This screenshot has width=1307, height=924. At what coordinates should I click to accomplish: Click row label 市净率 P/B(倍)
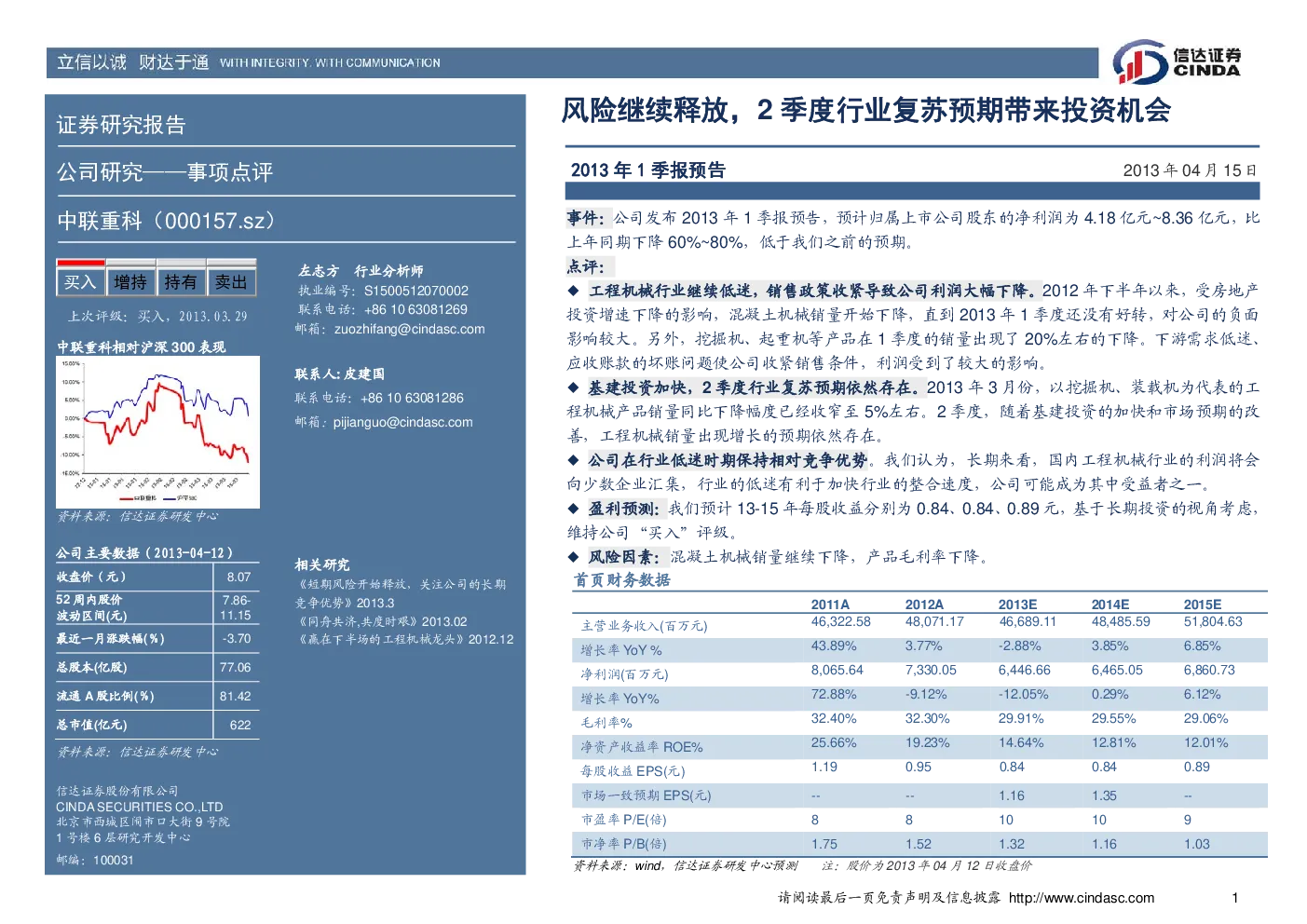click(x=624, y=843)
